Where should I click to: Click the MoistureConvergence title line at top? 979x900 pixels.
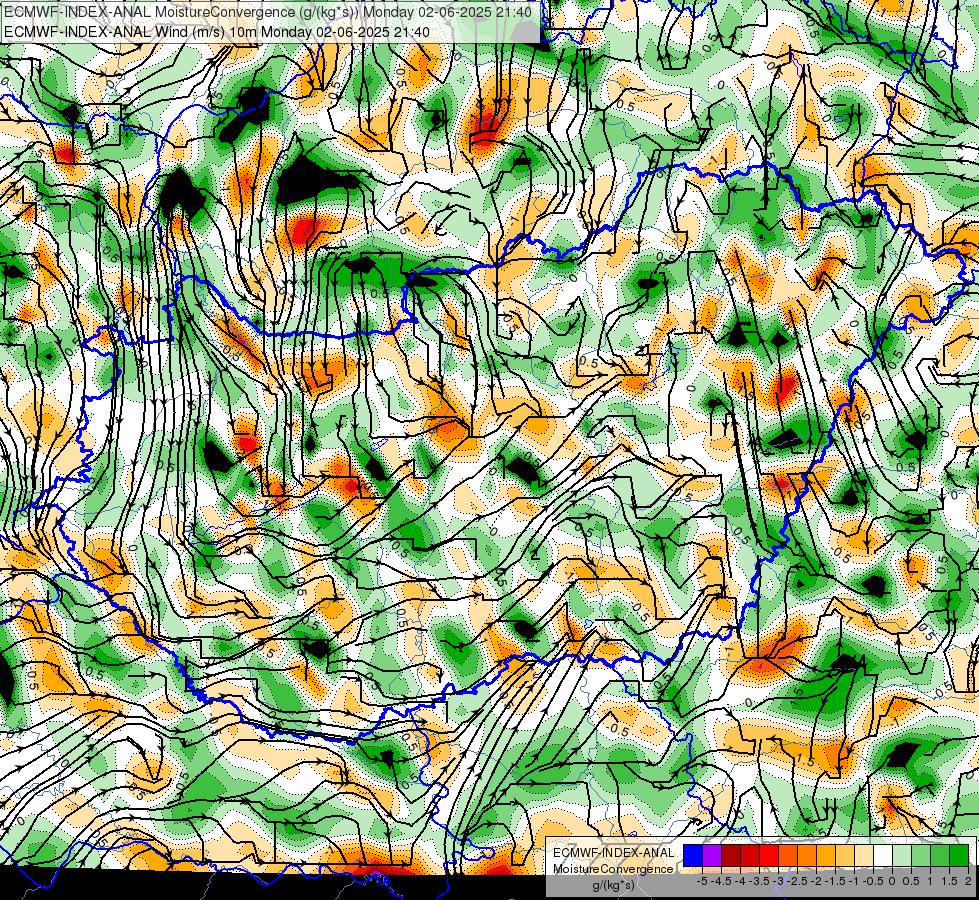(267, 12)
